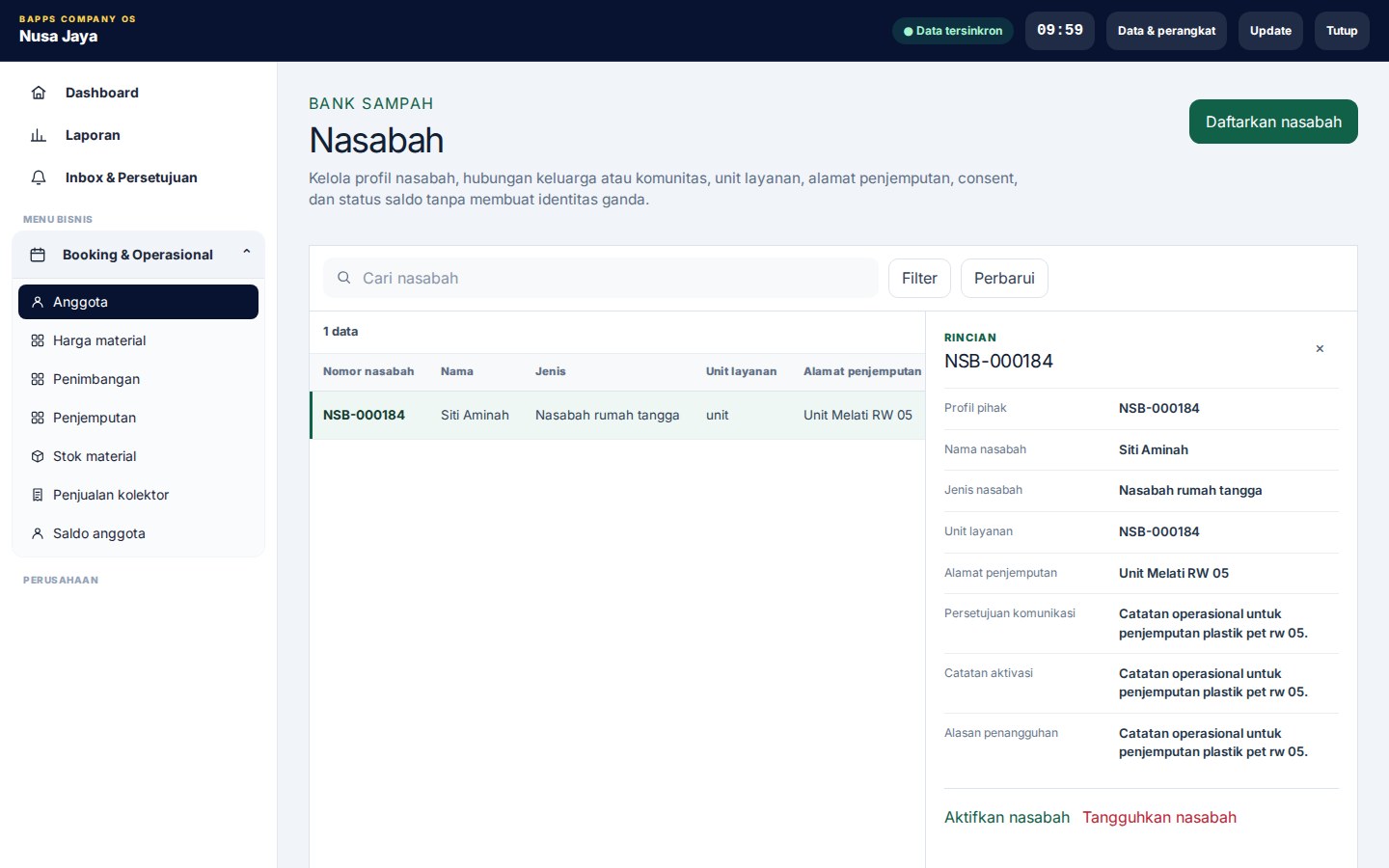1389x868 pixels.
Task: Focus the Cari nasabah search field
Action: point(601,278)
